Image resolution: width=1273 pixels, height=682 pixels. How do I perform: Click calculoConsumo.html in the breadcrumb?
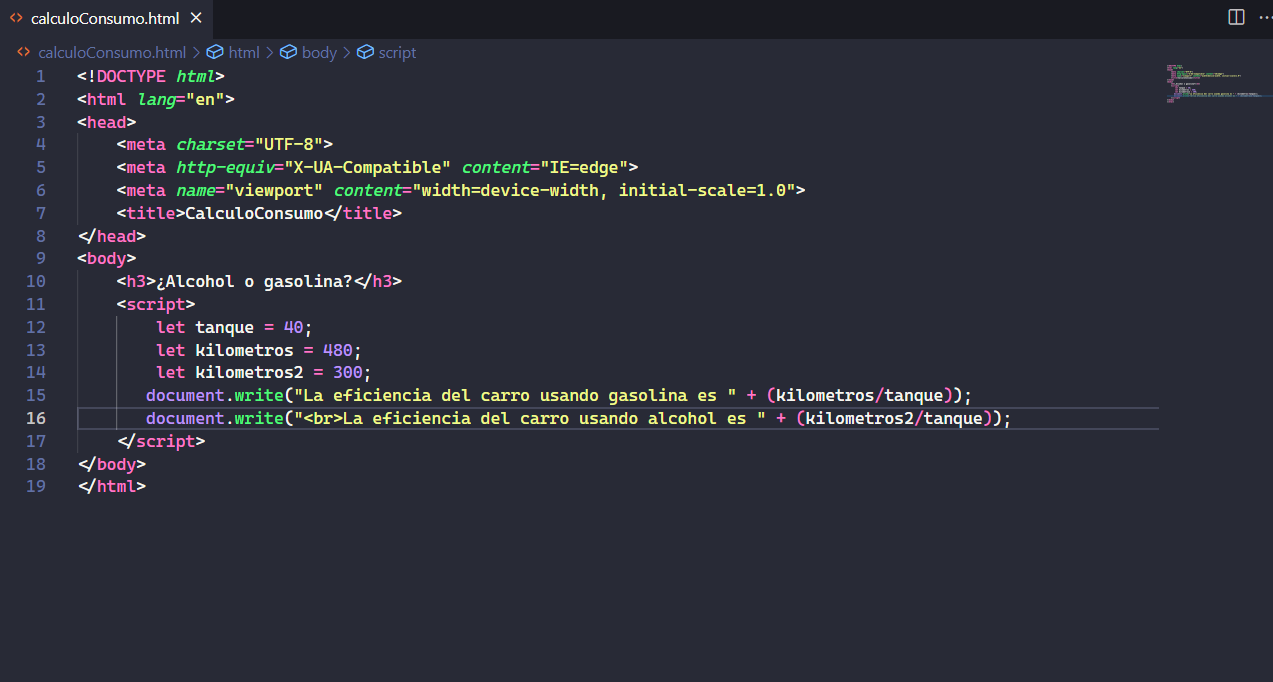click(112, 52)
